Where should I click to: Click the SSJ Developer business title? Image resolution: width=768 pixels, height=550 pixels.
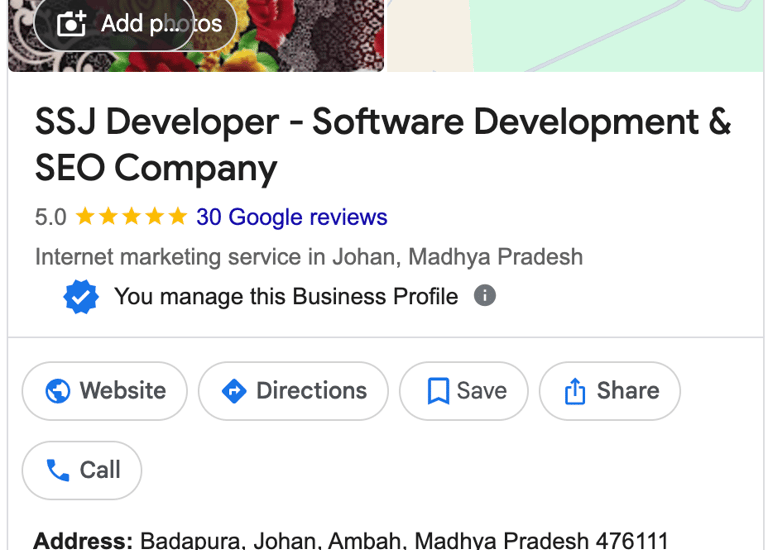click(383, 145)
